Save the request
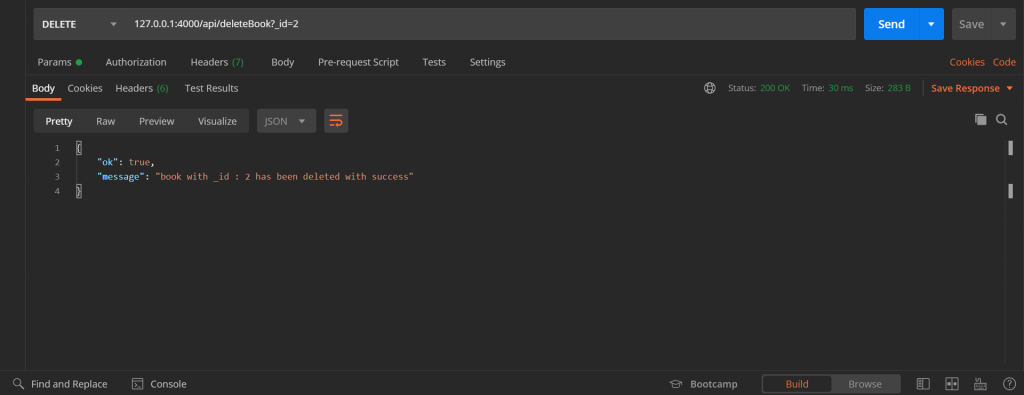The image size is (1024, 395). [971, 24]
